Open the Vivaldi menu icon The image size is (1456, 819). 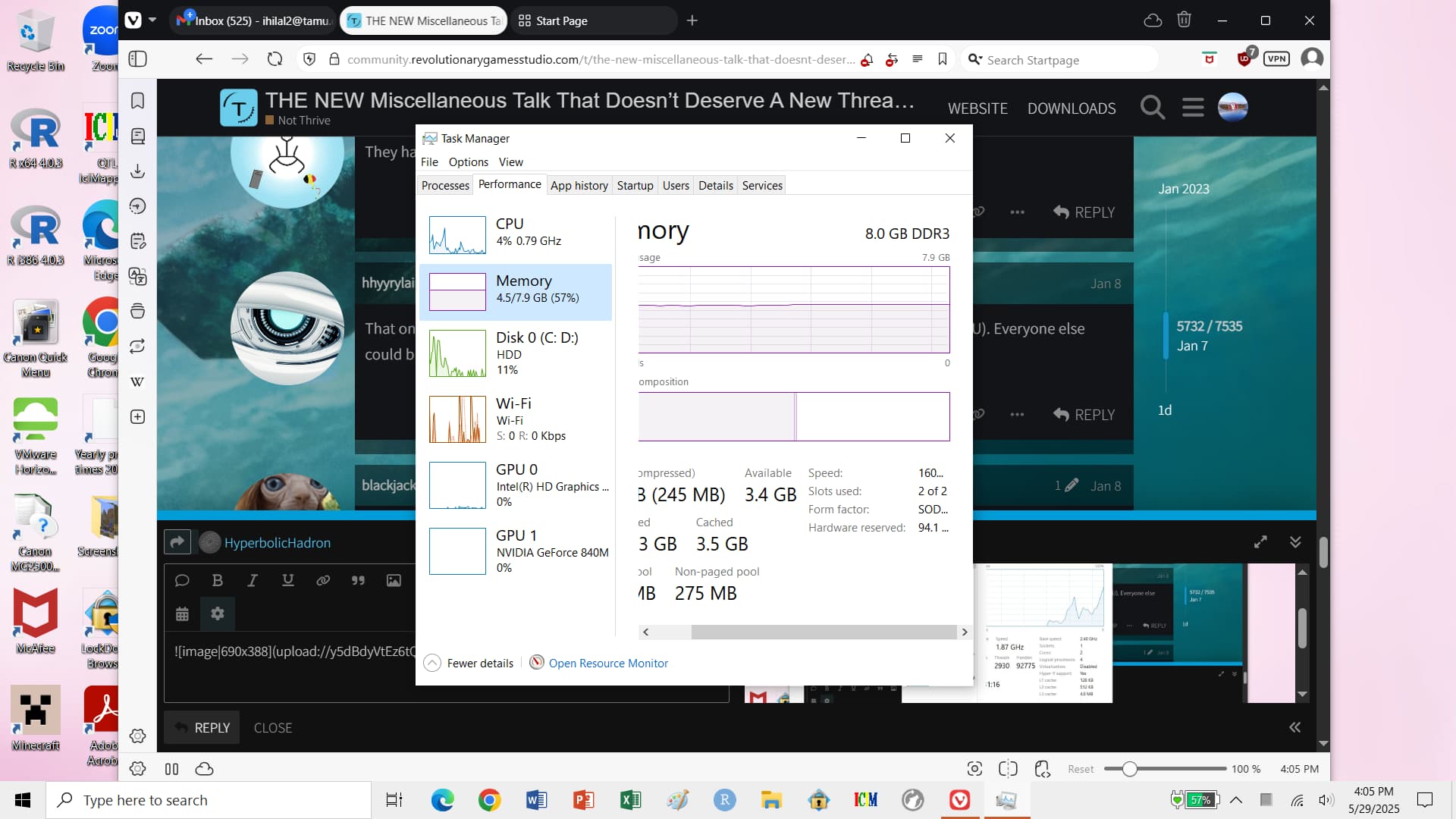133,20
